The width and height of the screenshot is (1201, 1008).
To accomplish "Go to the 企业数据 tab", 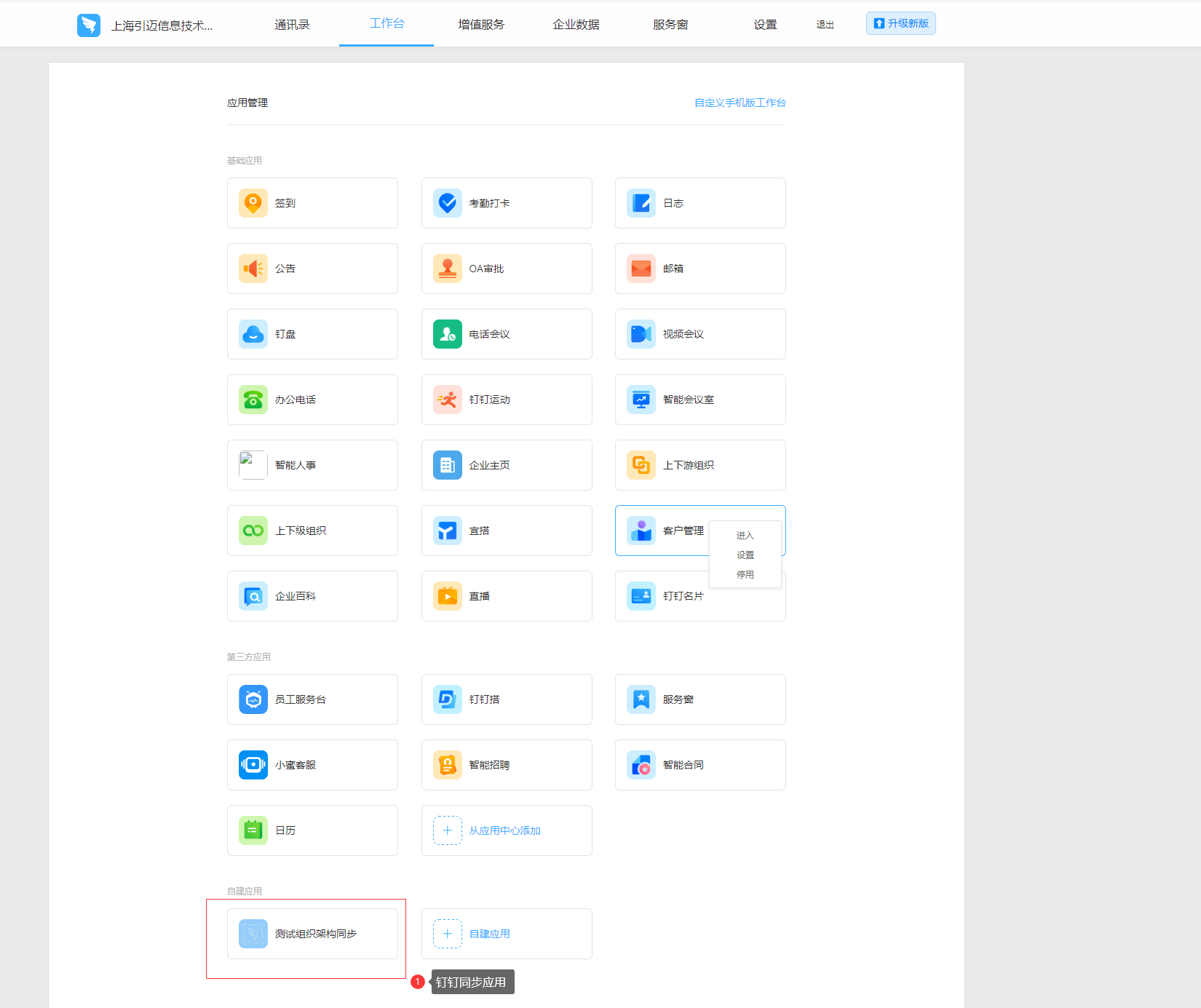I will [x=576, y=25].
